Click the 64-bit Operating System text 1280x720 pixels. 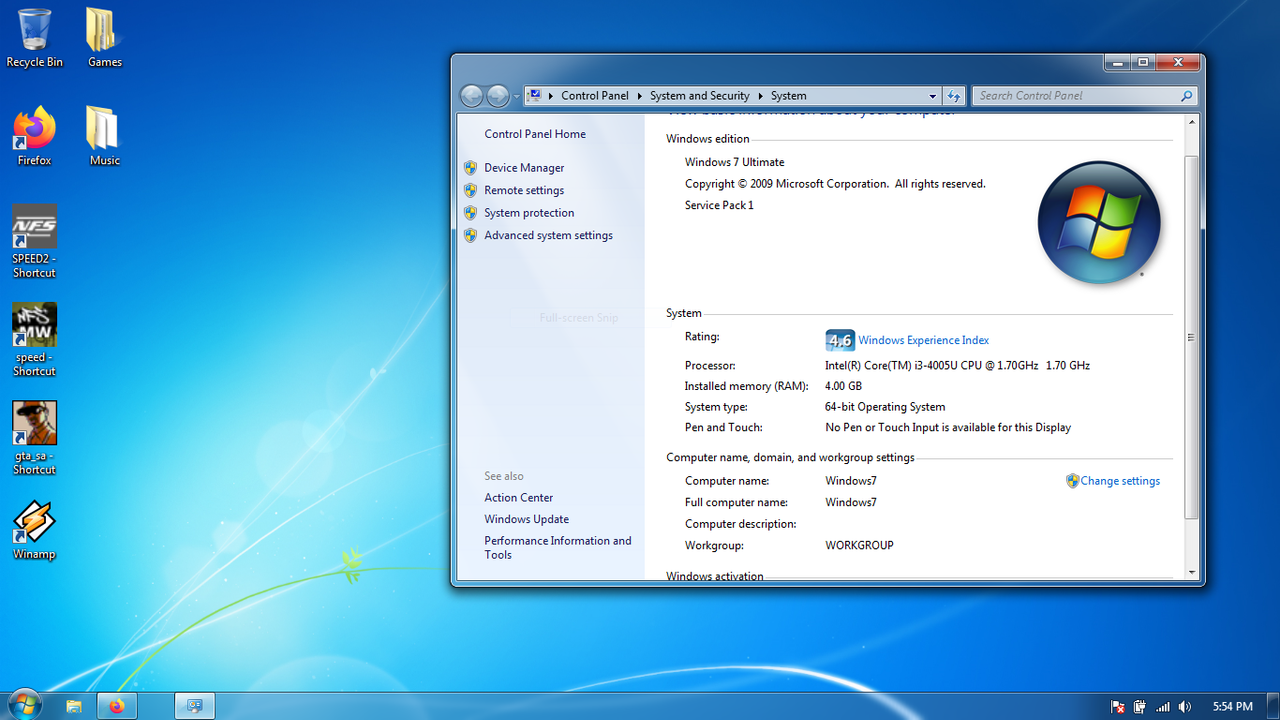[885, 407]
